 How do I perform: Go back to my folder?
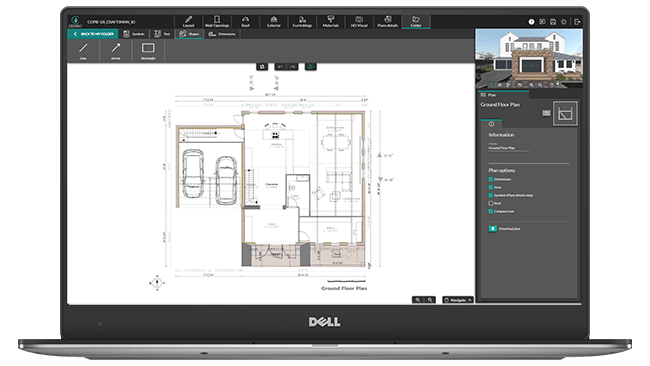[x=93, y=34]
